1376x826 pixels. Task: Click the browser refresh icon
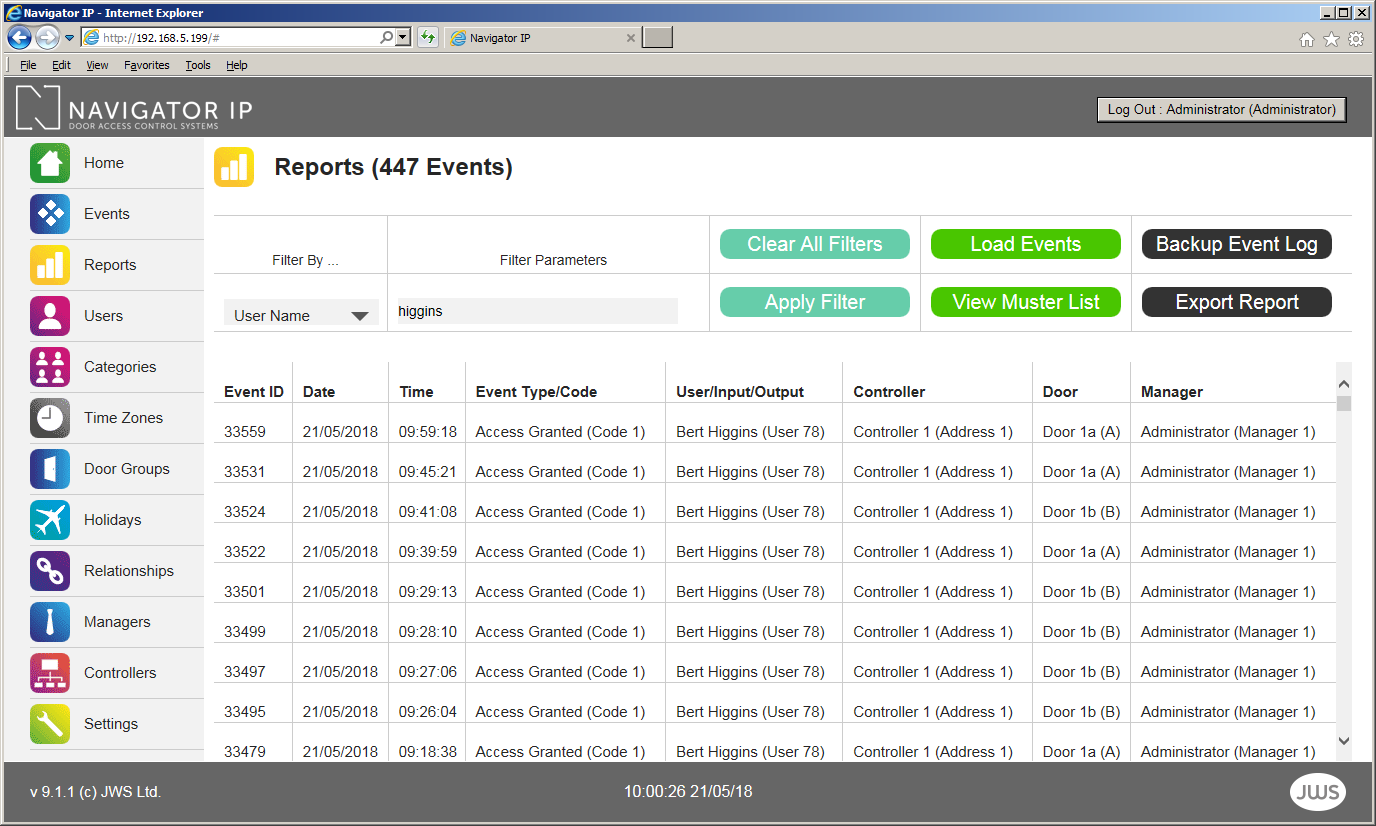pos(428,38)
